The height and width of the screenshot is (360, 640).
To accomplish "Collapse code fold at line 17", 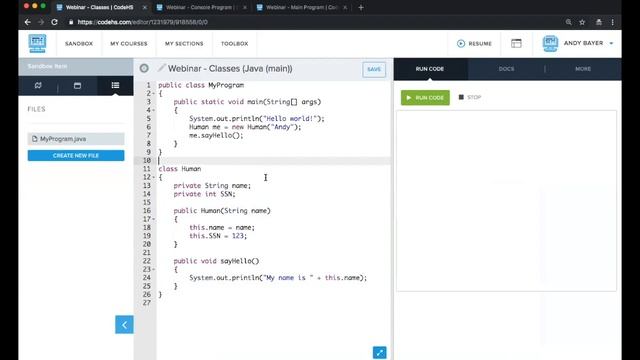I will coord(153,219).
